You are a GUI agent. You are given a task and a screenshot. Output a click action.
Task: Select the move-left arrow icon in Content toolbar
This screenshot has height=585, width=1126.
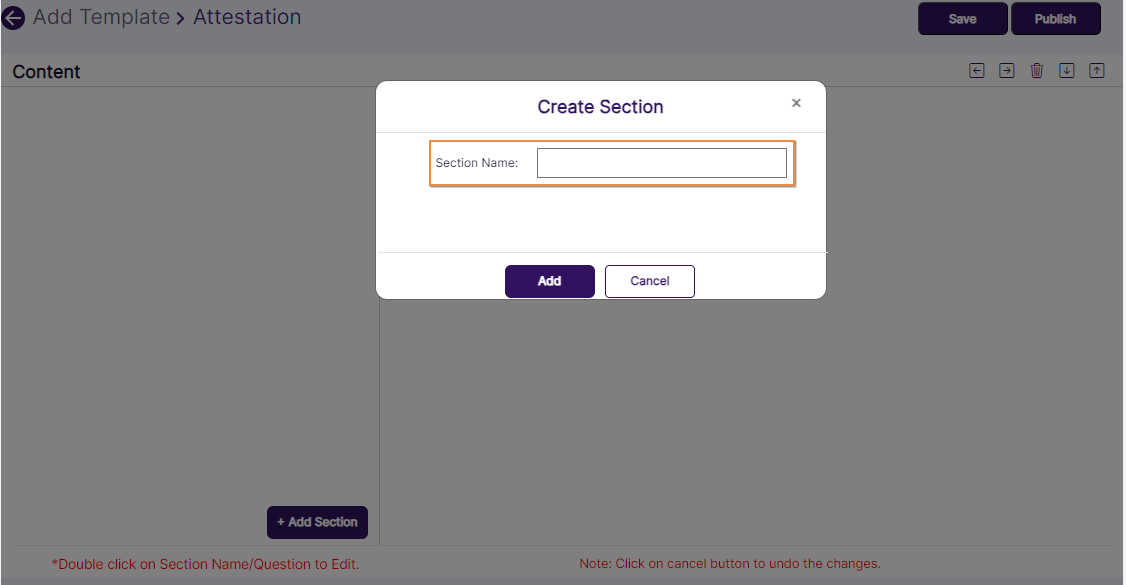coord(977,70)
